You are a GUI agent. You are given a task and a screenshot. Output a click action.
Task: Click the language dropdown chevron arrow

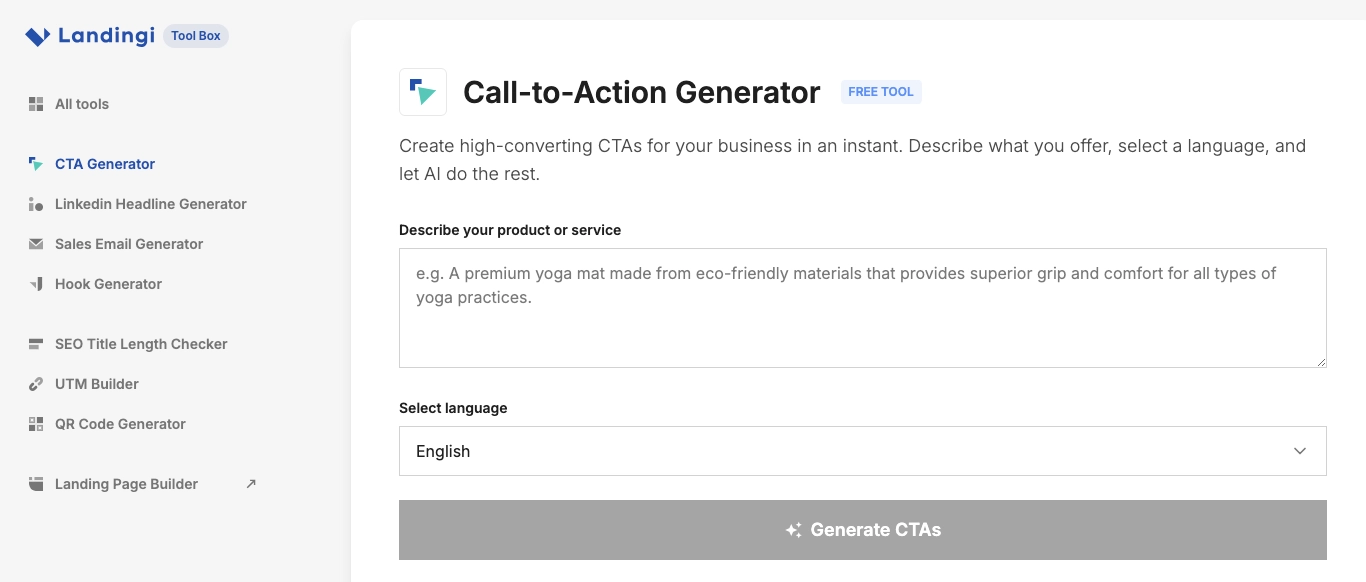coord(1300,451)
